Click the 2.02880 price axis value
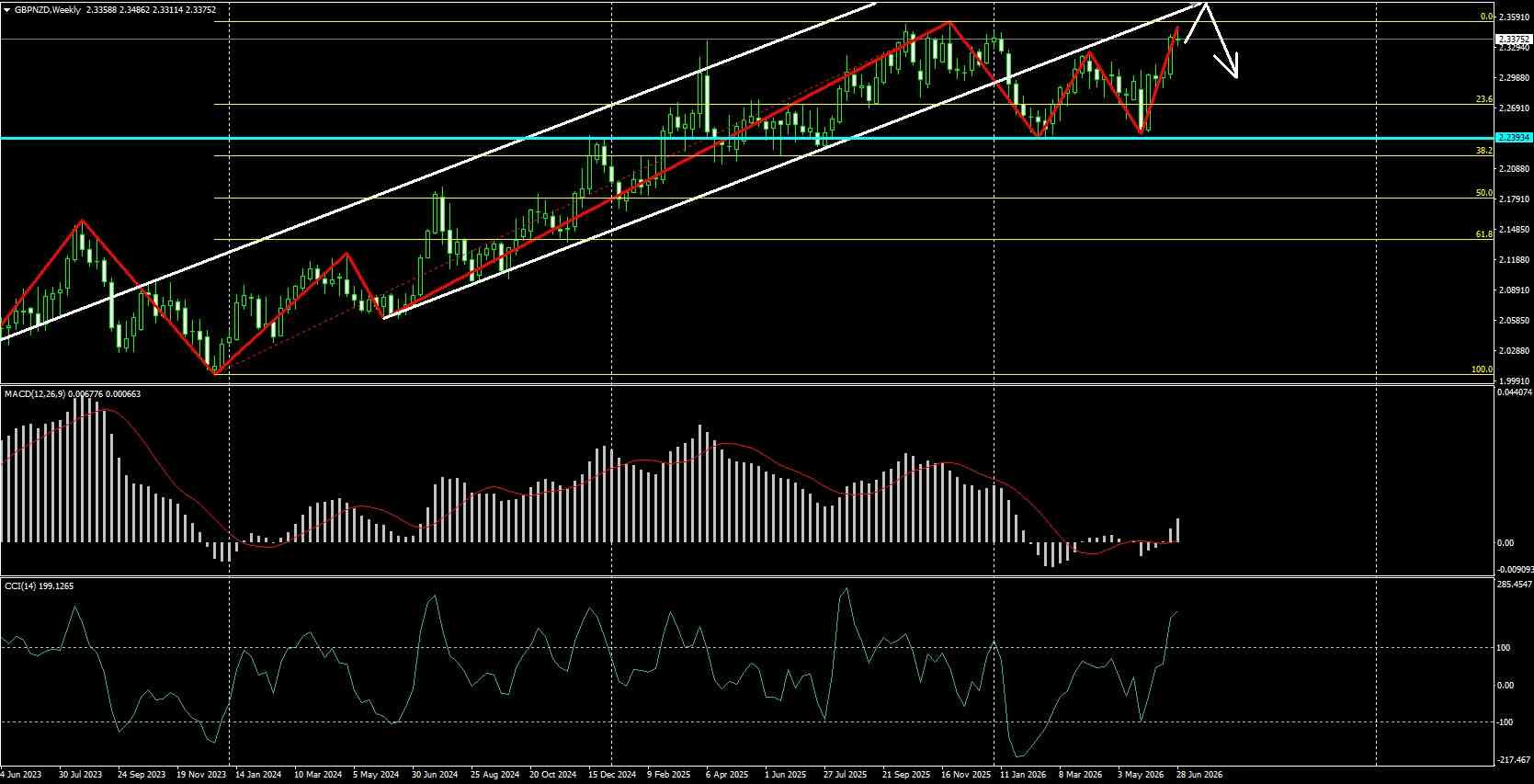Image resolution: width=1534 pixels, height=784 pixels. coord(1513,350)
